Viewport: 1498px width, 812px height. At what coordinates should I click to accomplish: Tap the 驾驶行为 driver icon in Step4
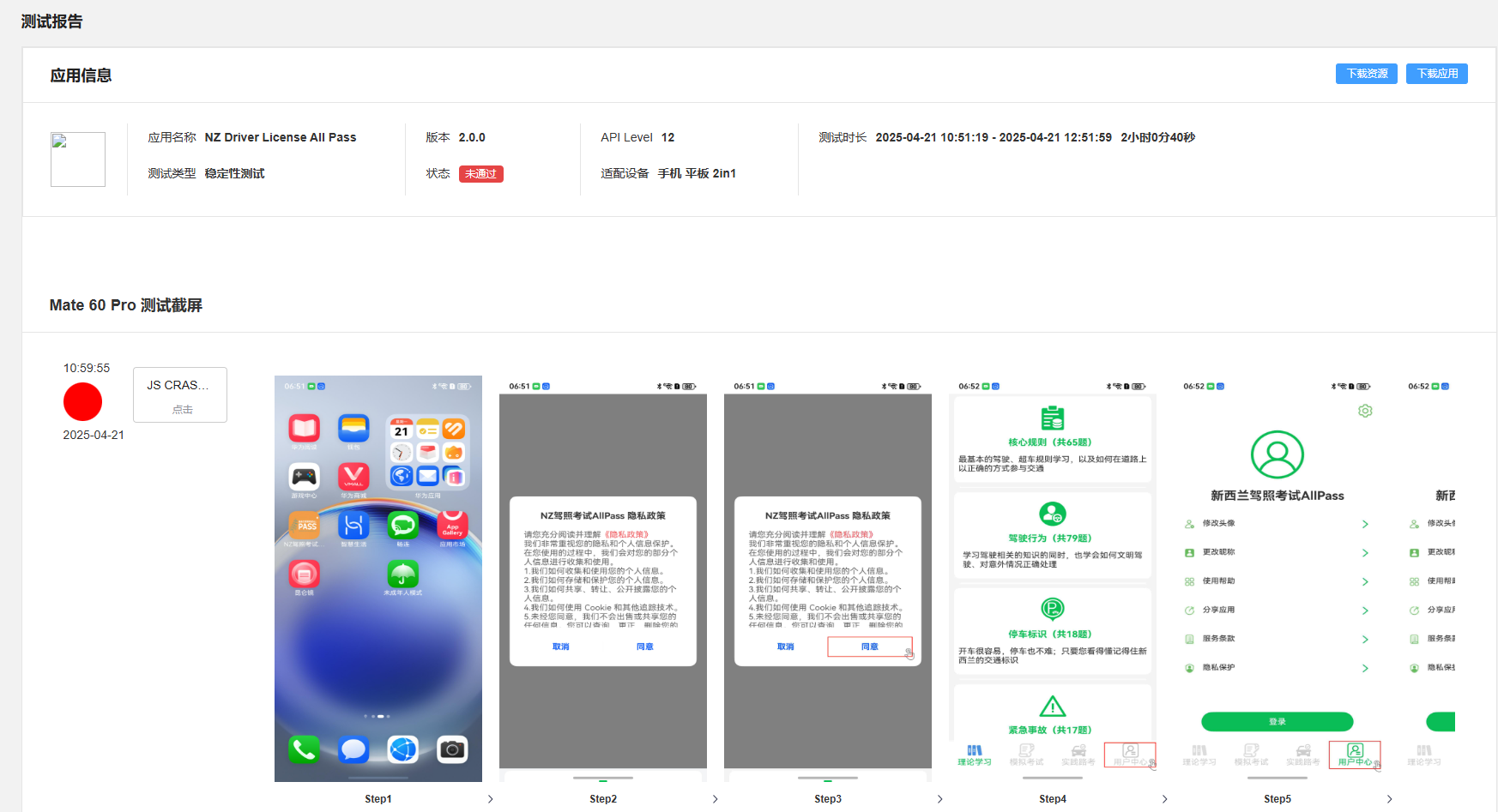pos(1053,514)
